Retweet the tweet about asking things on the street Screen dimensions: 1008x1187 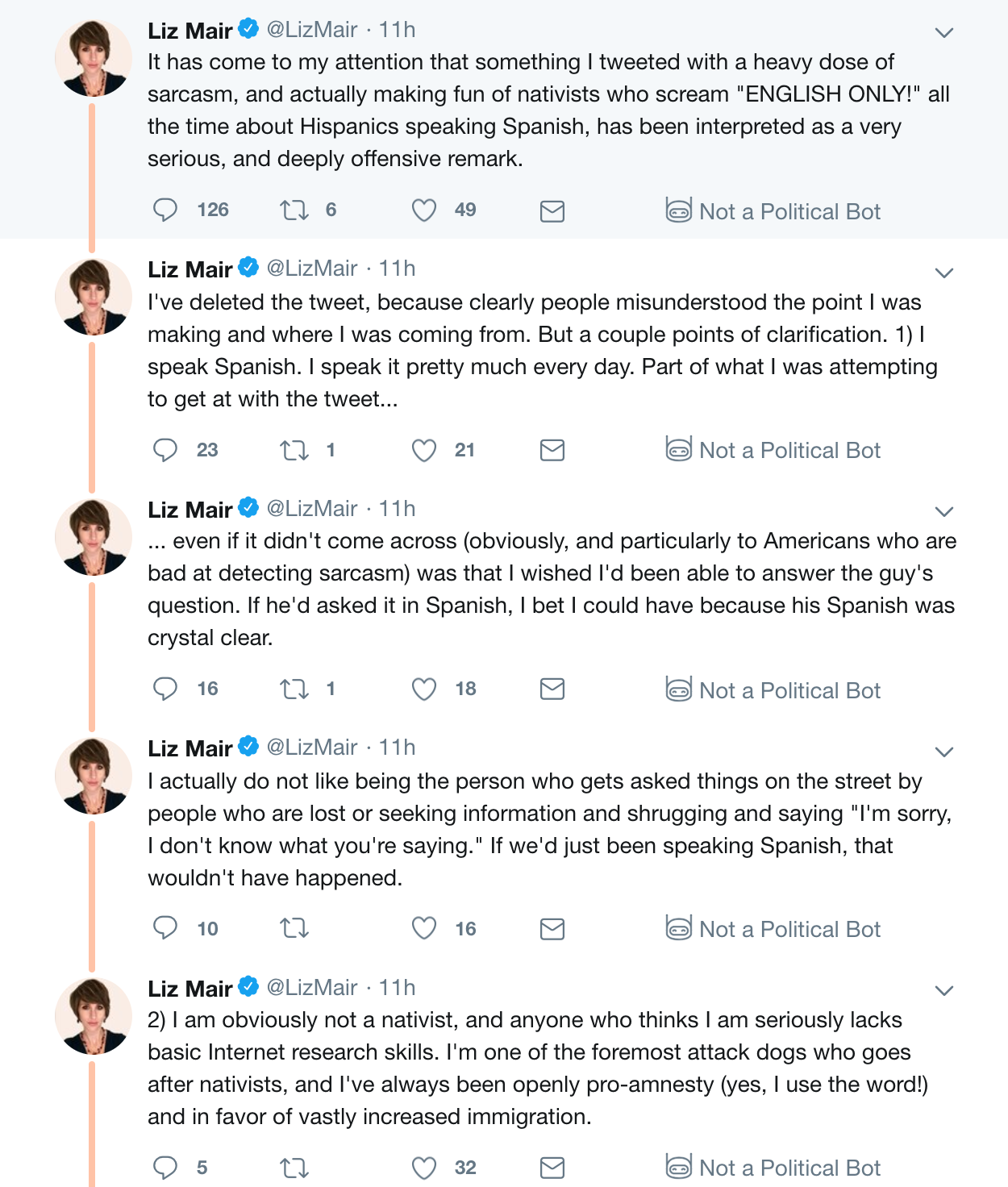tap(294, 929)
